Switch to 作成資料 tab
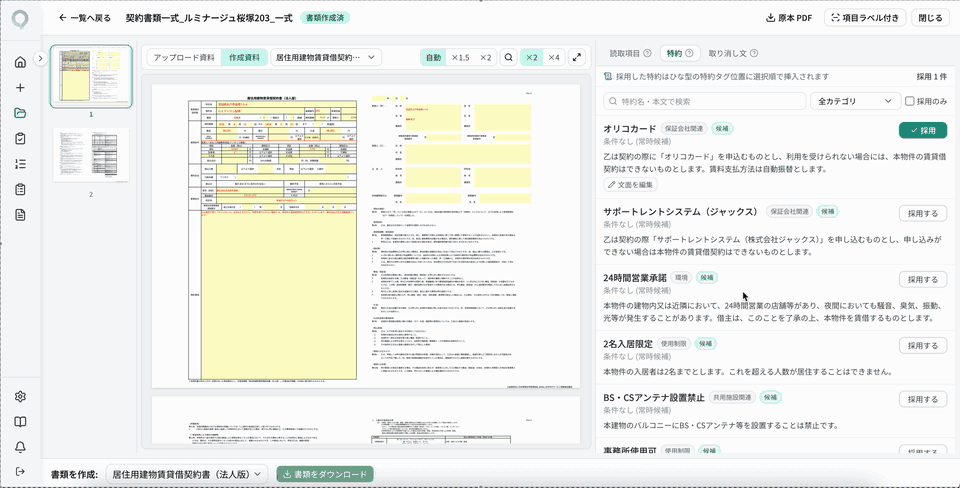 [x=244, y=58]
